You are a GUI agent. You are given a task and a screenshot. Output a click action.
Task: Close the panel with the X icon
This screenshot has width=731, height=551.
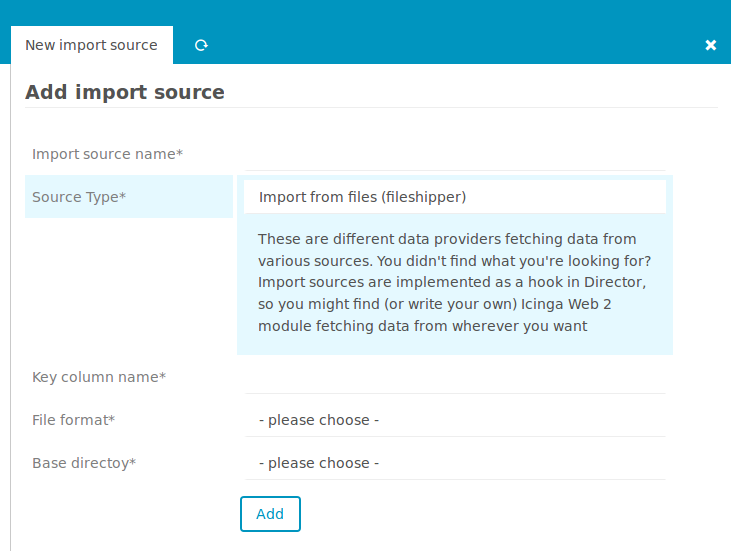click(x=710, y=45)
